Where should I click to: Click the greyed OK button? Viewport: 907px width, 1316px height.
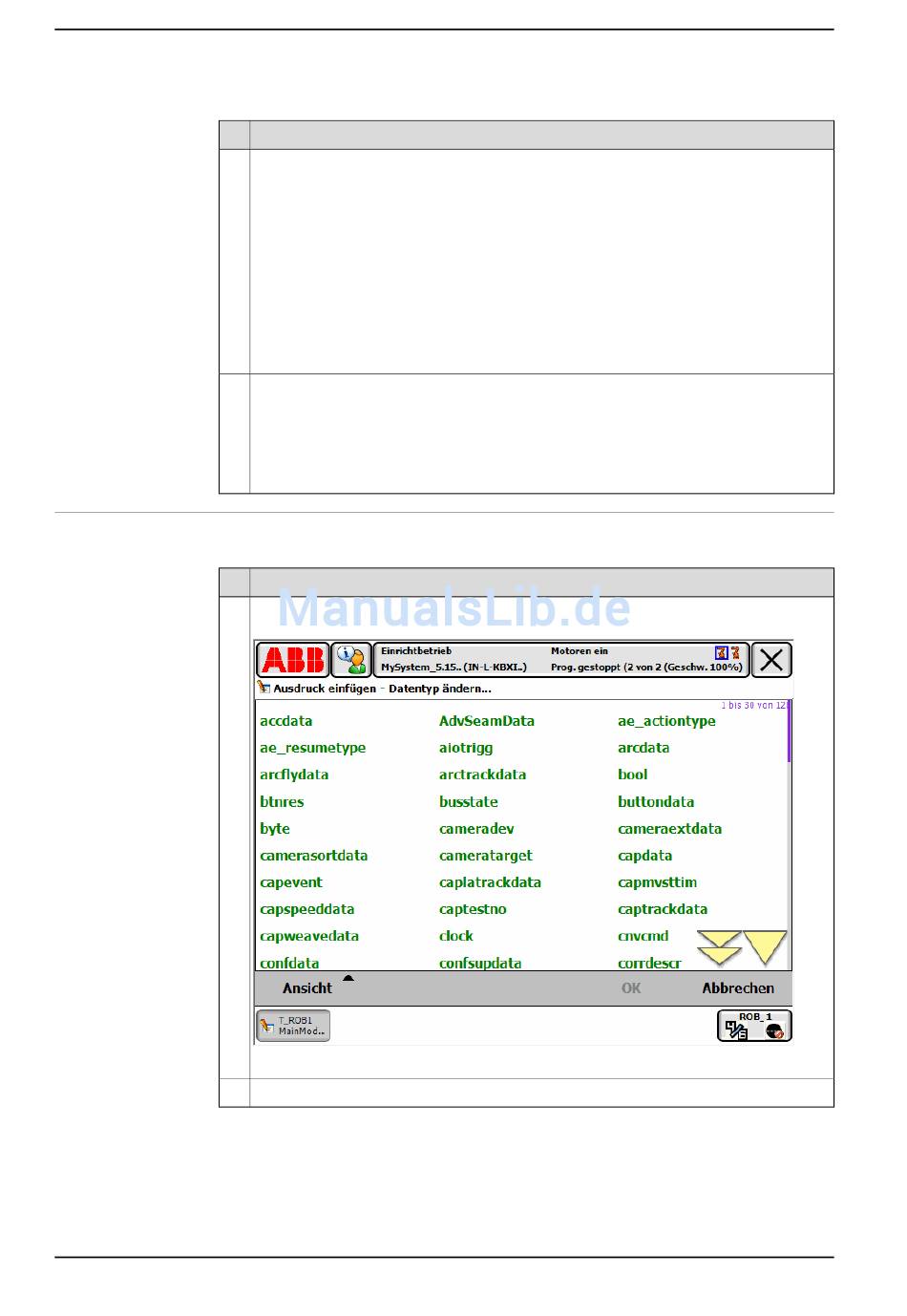pos(631,988)
